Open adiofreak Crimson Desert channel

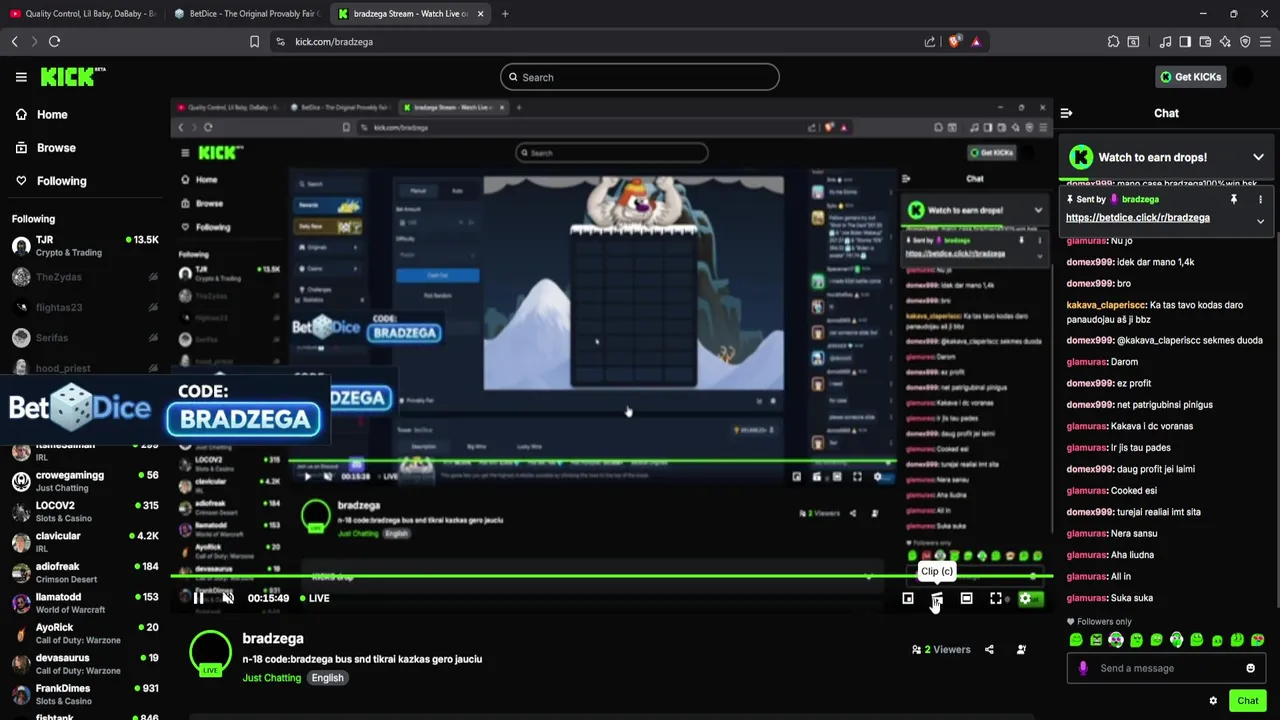pyautogui.click(x=85, y=572)
